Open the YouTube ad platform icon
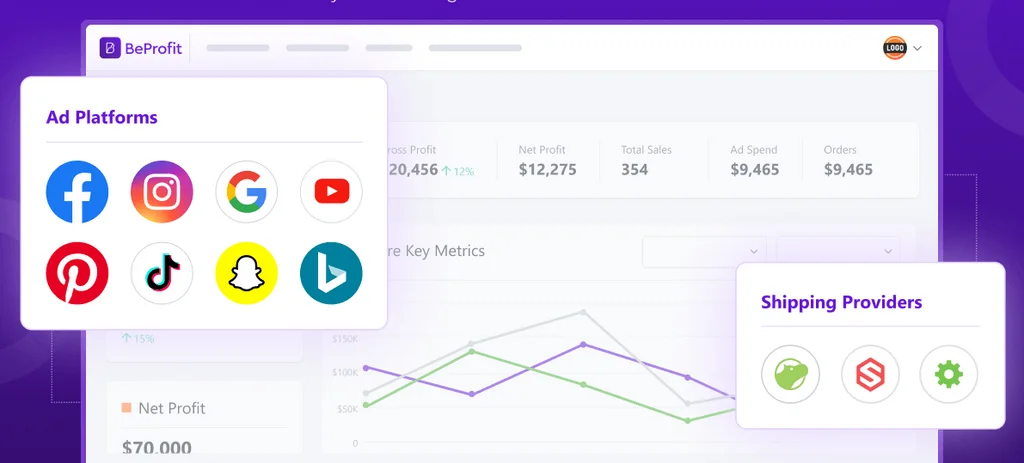This screenshot has width=1024, height=463. [331, 192]
